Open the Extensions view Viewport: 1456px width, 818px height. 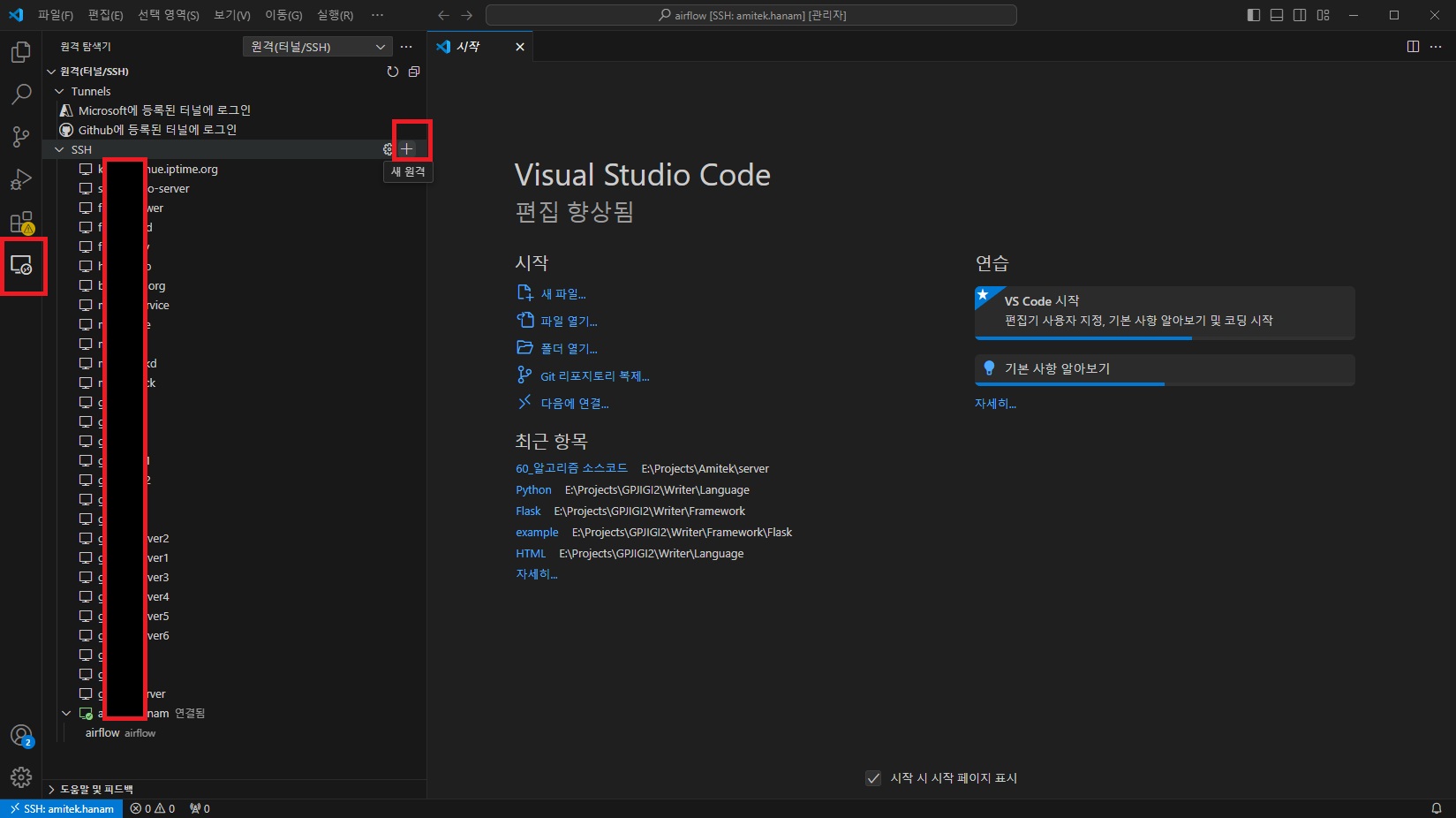tap(21, 222)
